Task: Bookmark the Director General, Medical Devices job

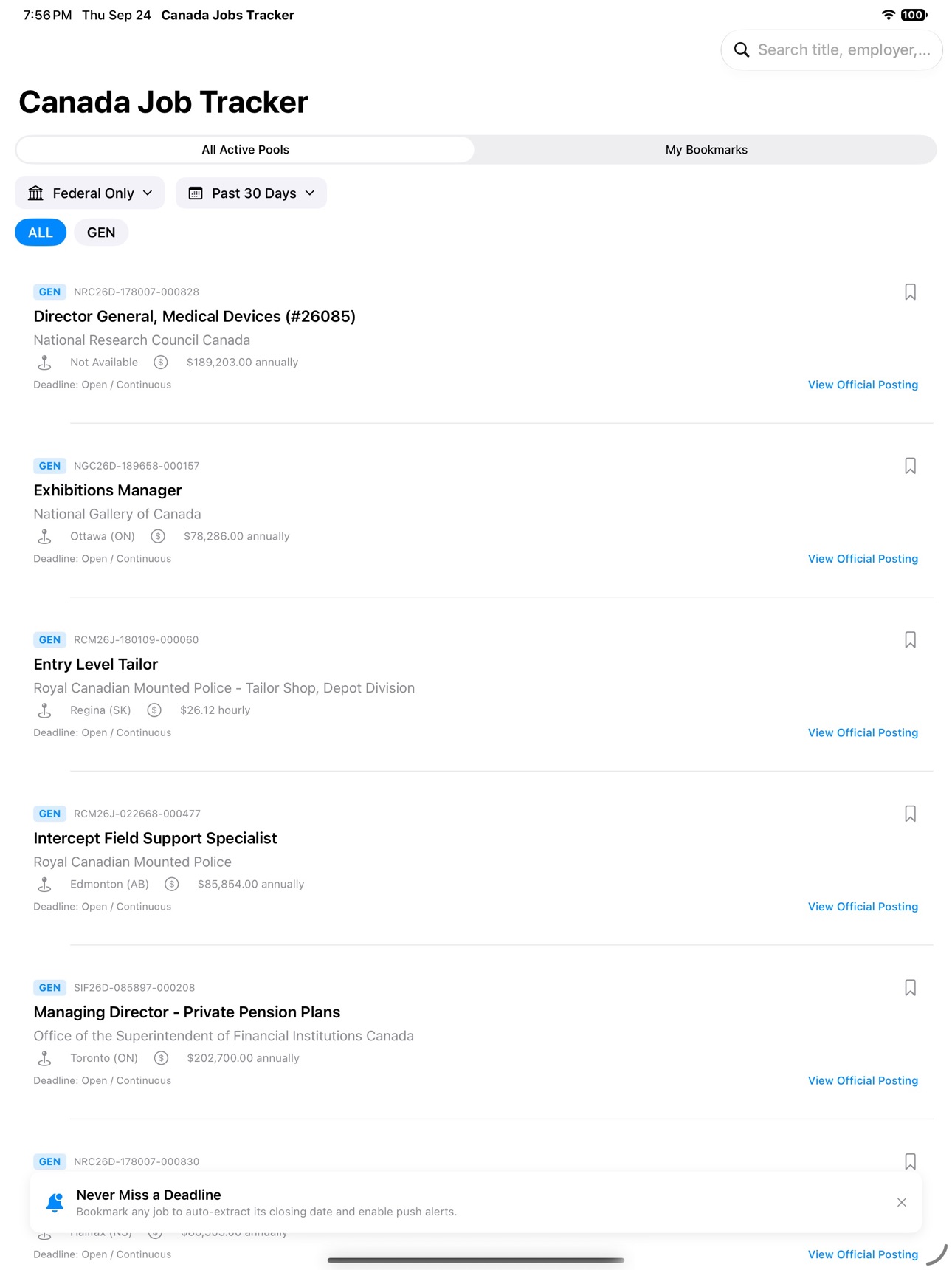Action: click(x=910, y=292)
